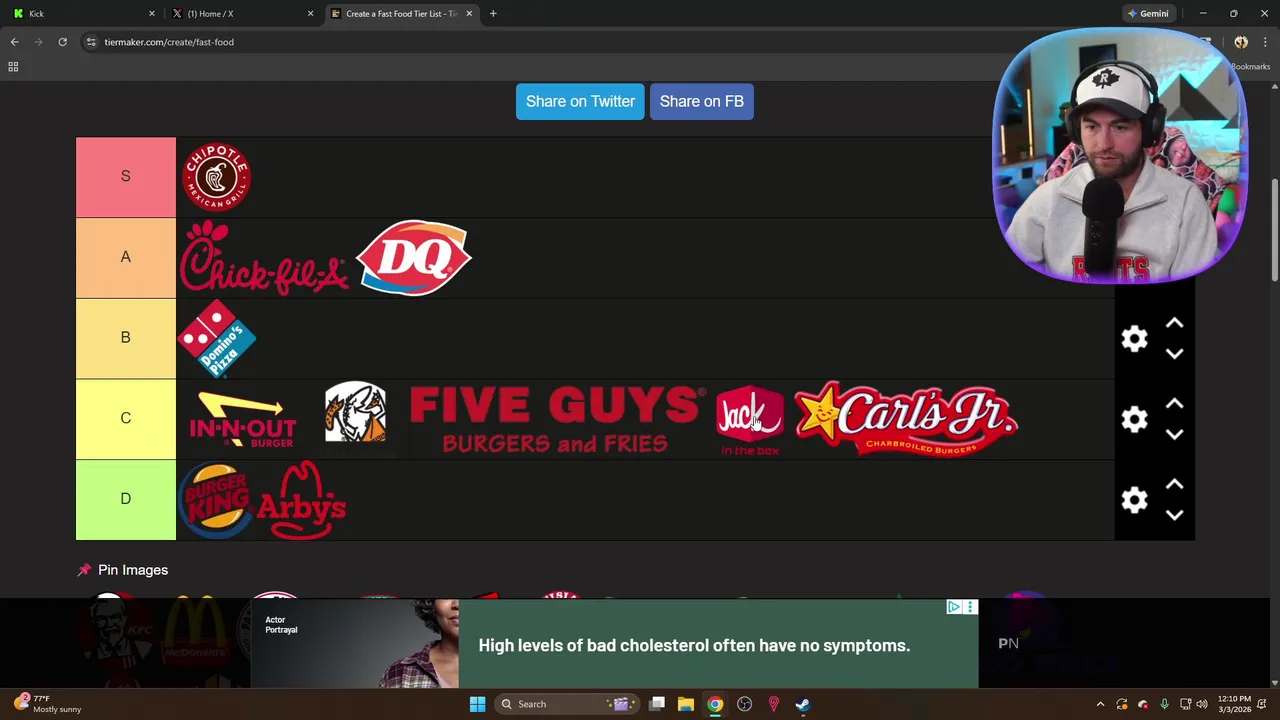Open the Chrome three-dot menu
The height and width of the screenshot is (720, 1280).
1265,42
